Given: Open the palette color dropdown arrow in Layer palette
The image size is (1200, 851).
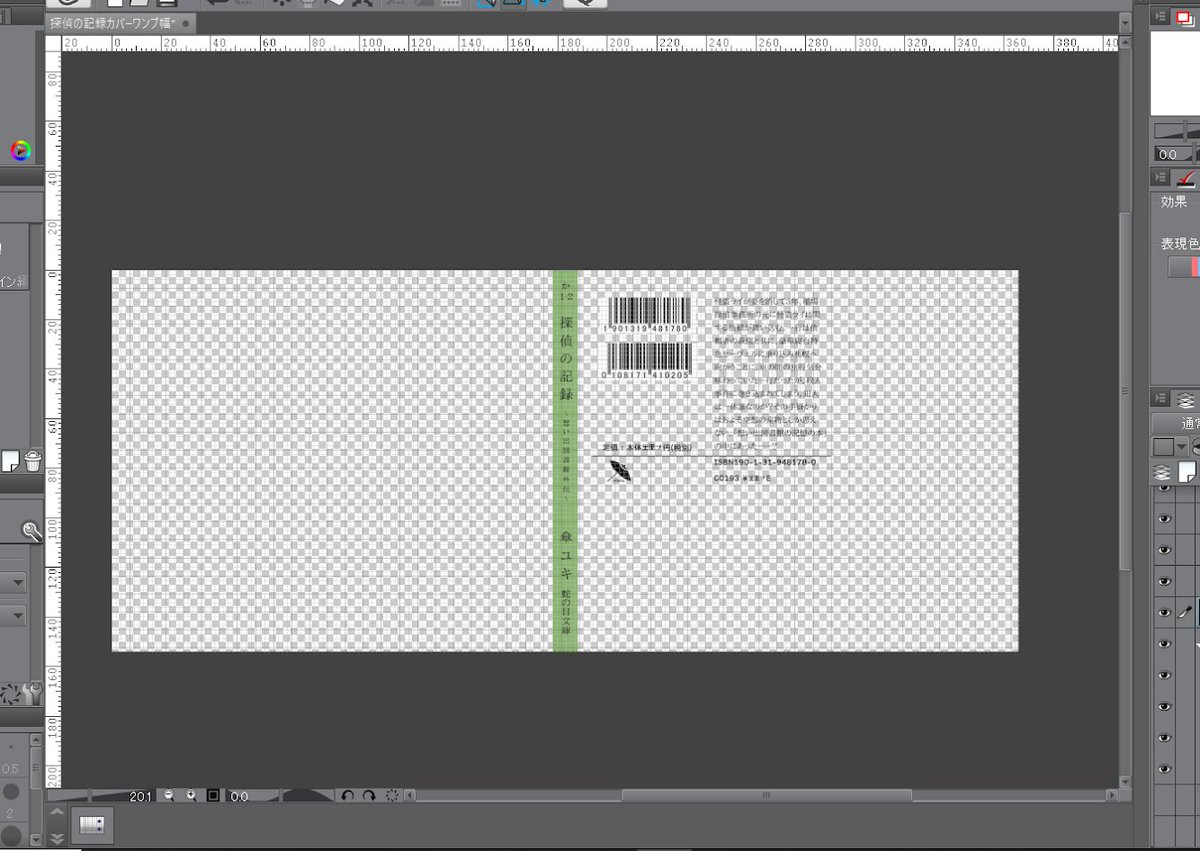Looking at the screenshot, I should point(1183,446).
